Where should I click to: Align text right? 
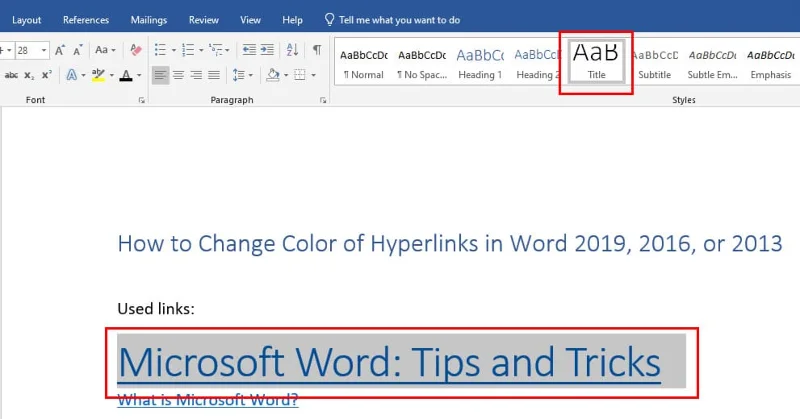point(196,76)
